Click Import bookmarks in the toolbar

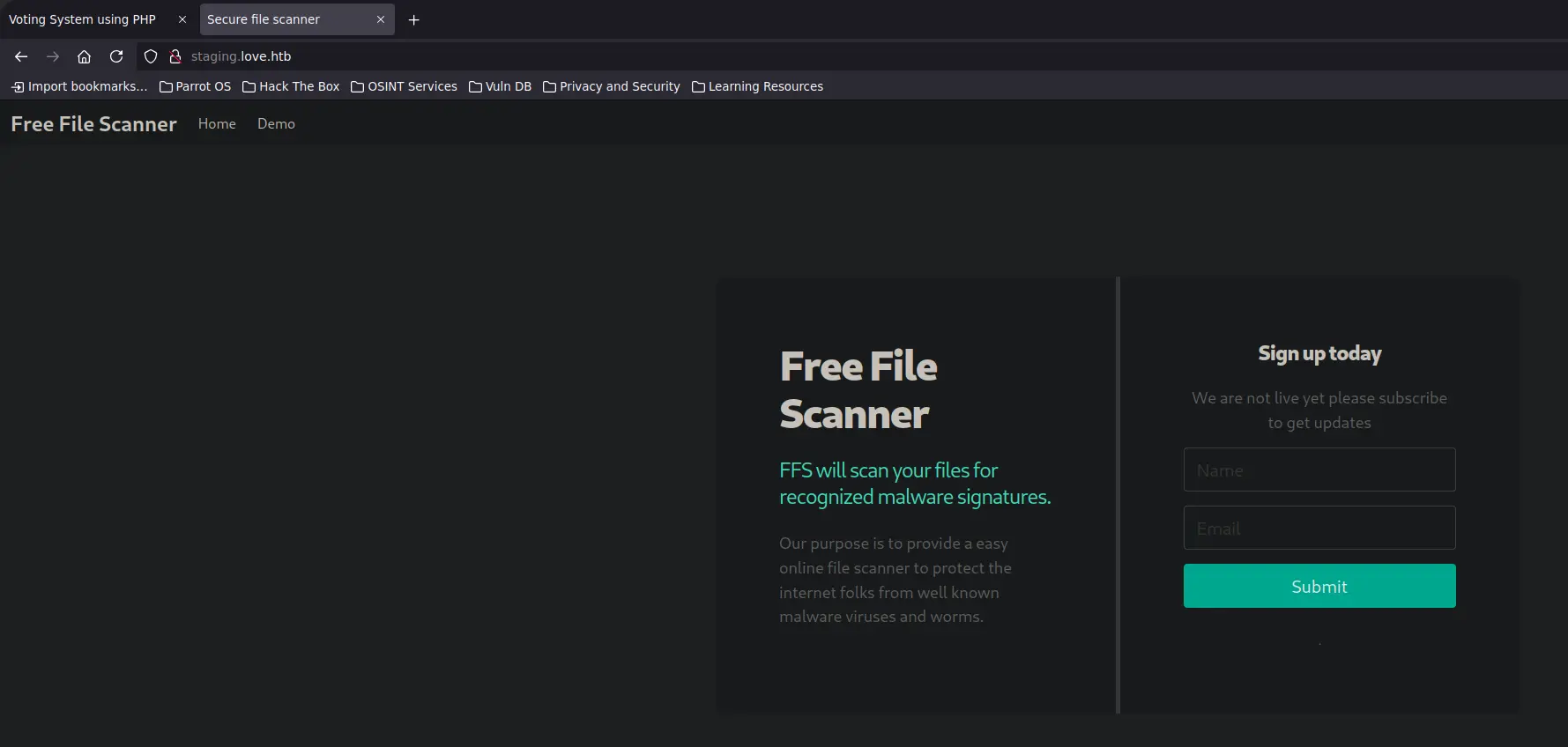click(x=79, y=86)
